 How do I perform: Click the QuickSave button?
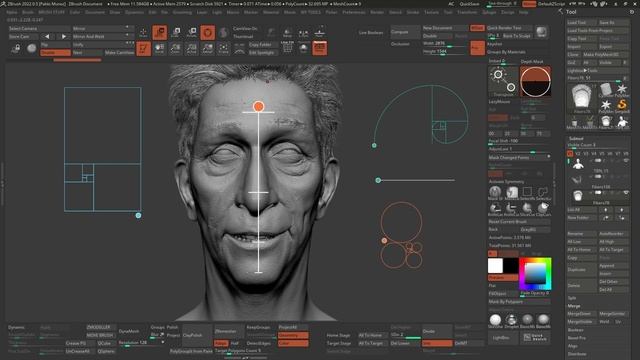469,4
